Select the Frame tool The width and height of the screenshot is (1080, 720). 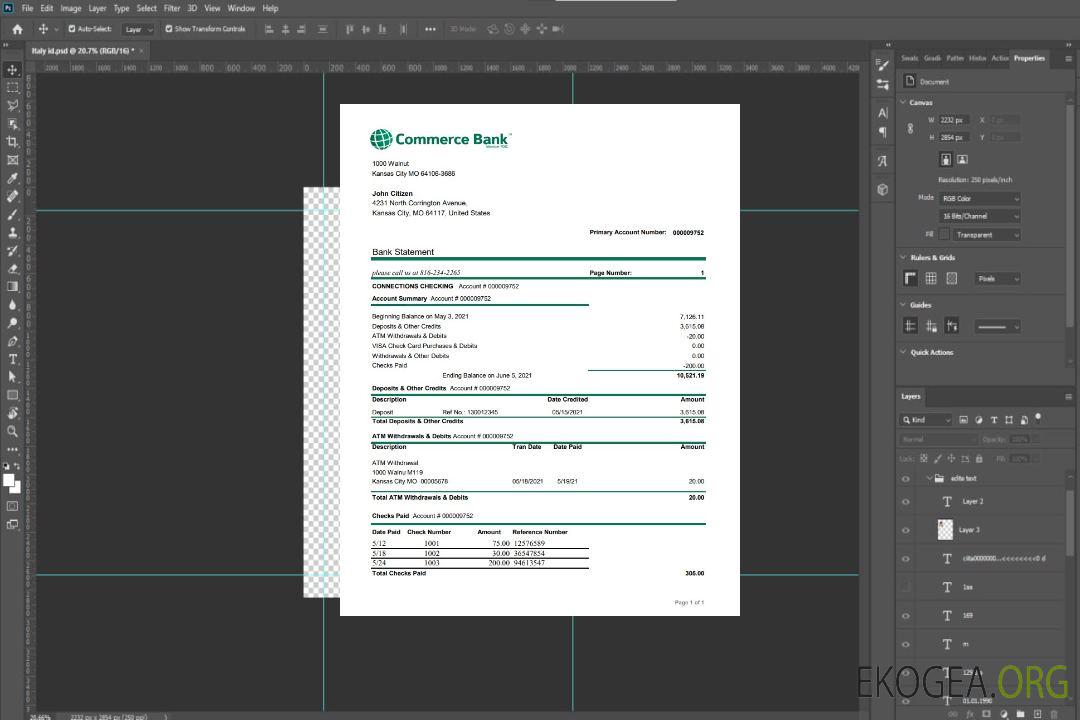(12, 160)
